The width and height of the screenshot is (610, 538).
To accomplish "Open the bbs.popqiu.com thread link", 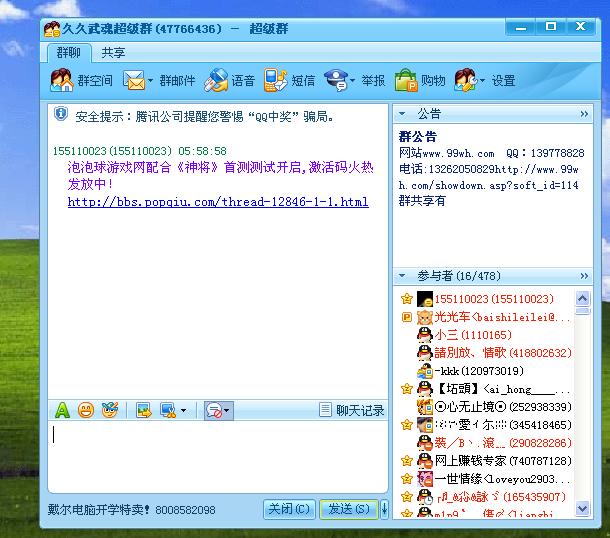I will (x=218, y=202).
